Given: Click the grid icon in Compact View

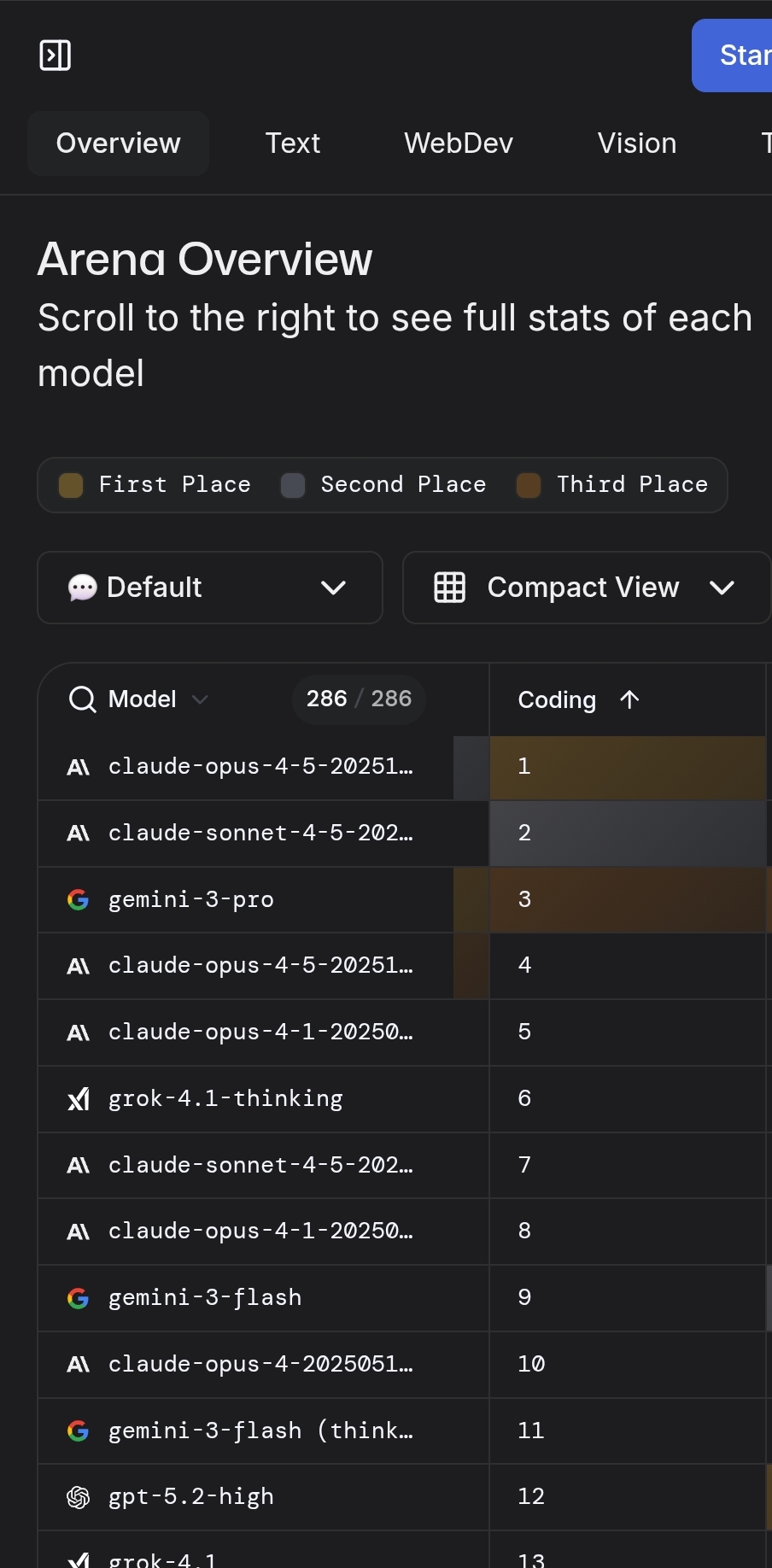Looking at the screenshot, I should click(450, 588).
